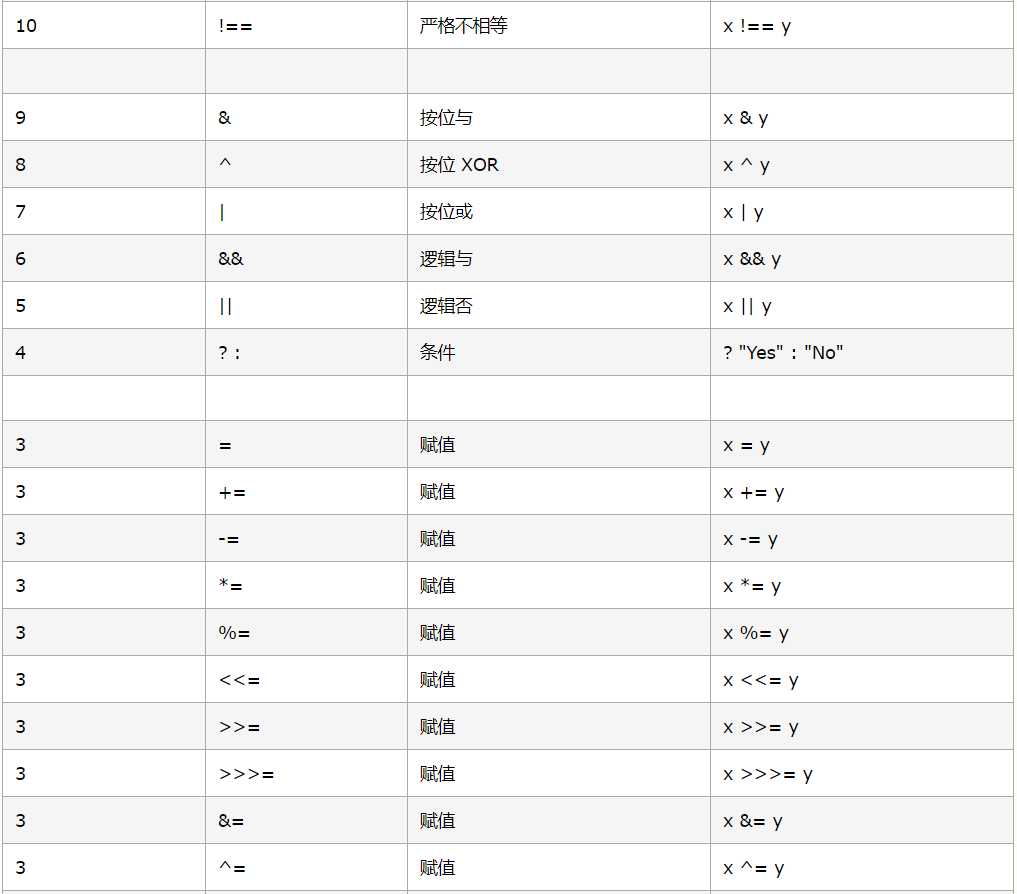The width and height of the screenshot is (1017, 894).
Task: Select the x | y example cell
Action: coord(862,211)
